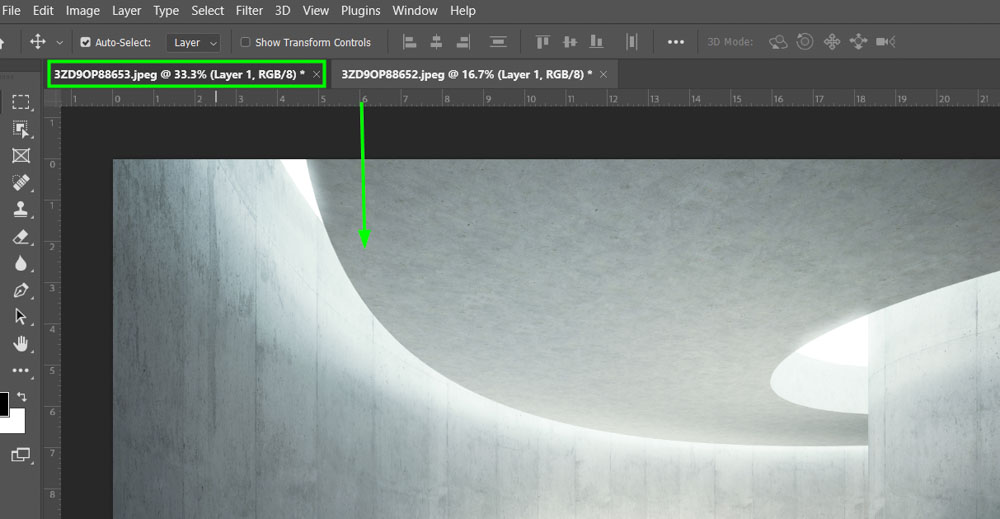Open the Edit Toolbar ellipsis
The height and width of the screenshot is (519, 1000).
tap(21, 370)
